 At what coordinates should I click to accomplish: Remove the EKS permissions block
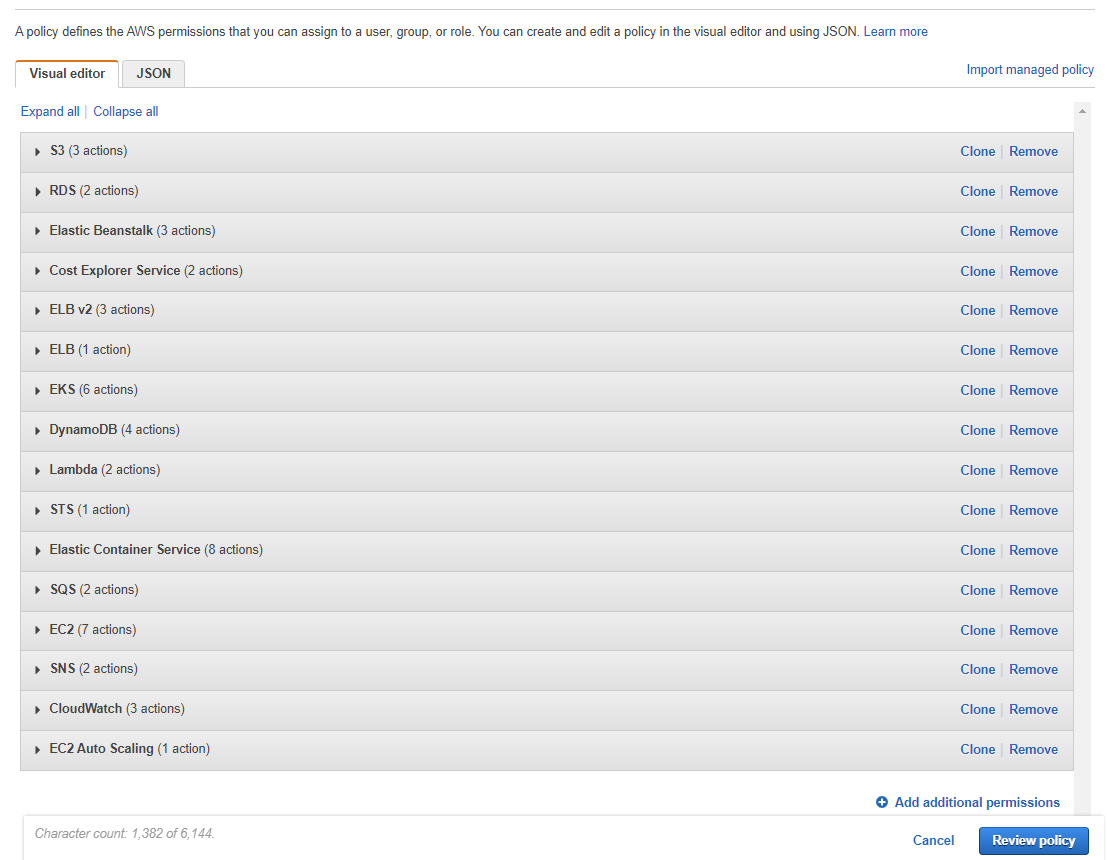click(1033, 391)
